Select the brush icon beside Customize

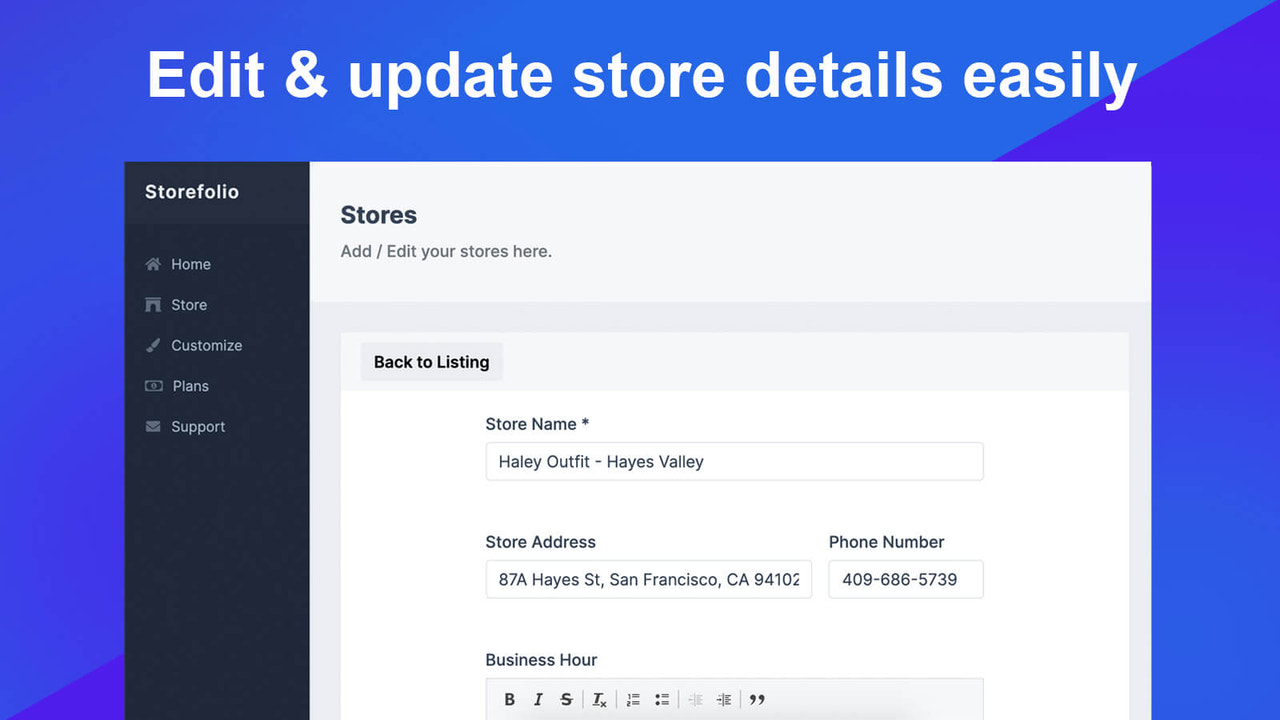coord(153,345)
